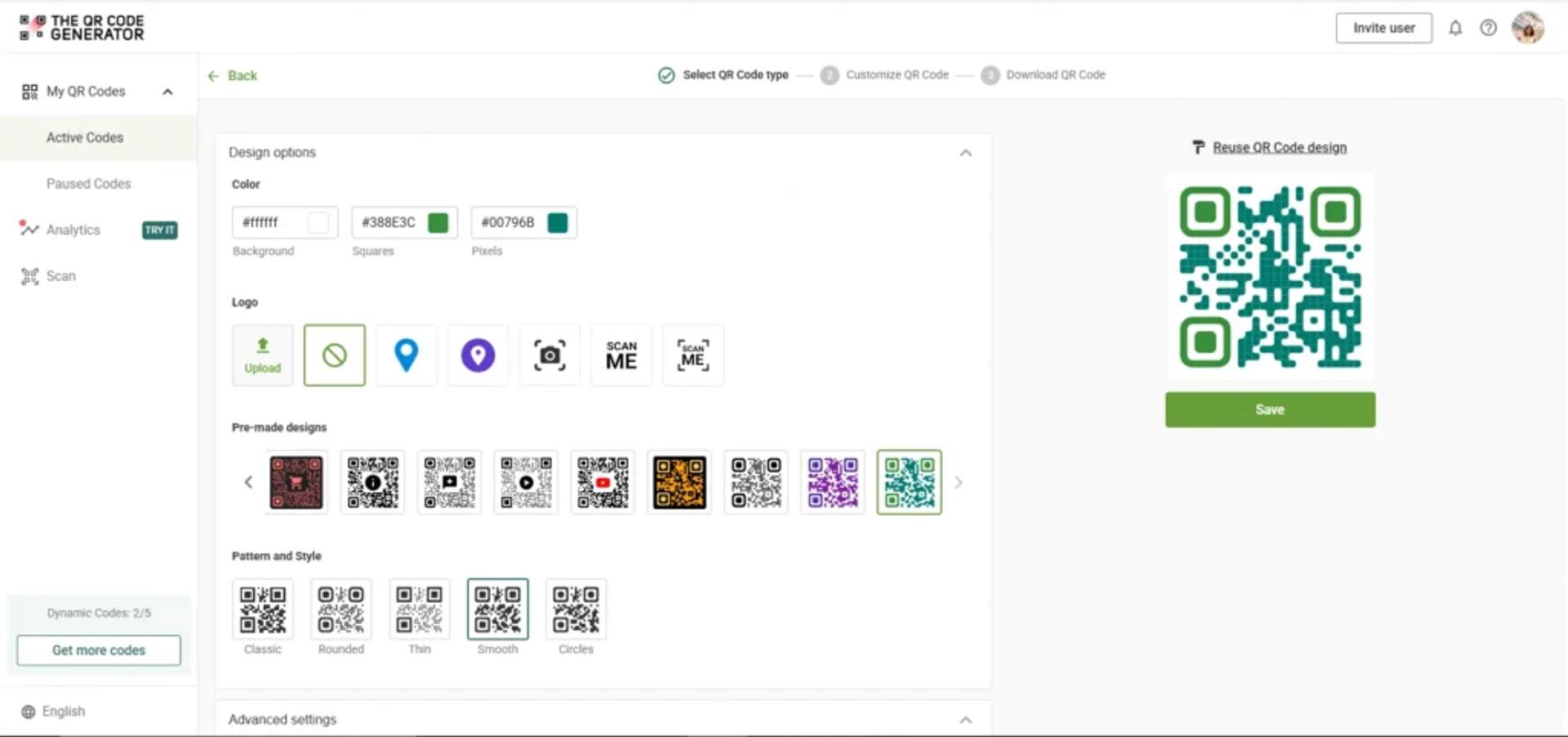Select the Smooth pattern style
1568x737 pixels.
tap(498, 610)
